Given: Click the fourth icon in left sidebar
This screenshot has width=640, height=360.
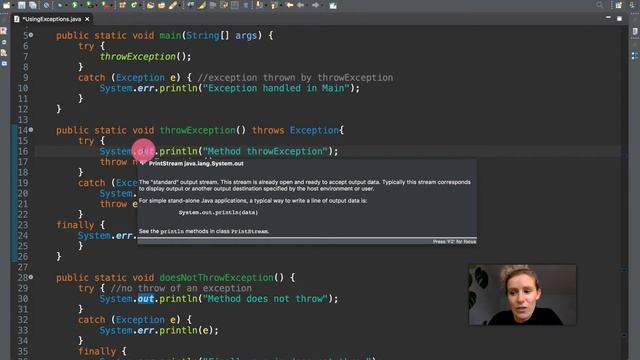Looking at the screenshot, I should [4, 64].
